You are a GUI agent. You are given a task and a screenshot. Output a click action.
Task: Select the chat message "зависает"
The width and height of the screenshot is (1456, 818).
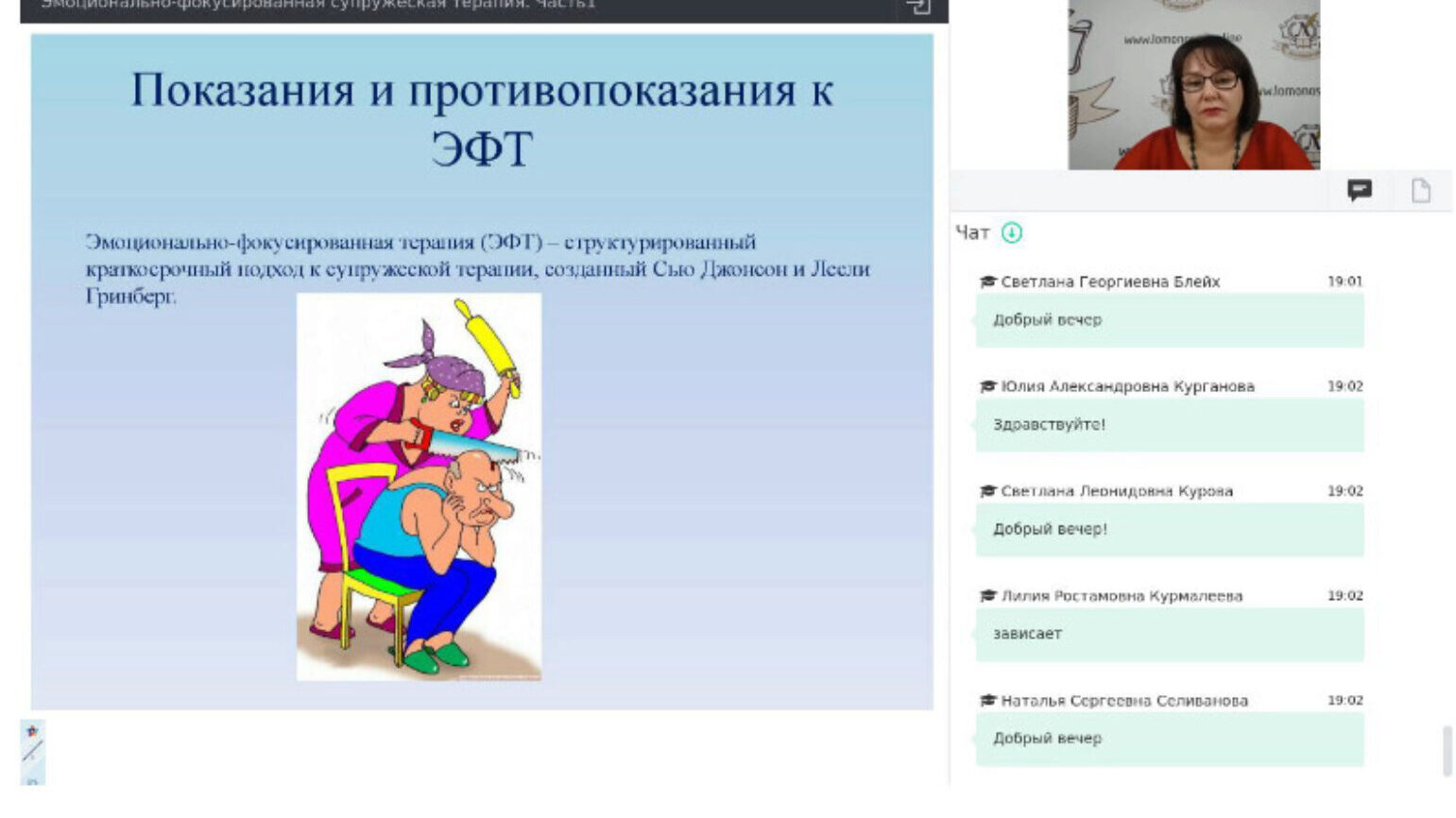(x=1027, y=634)
